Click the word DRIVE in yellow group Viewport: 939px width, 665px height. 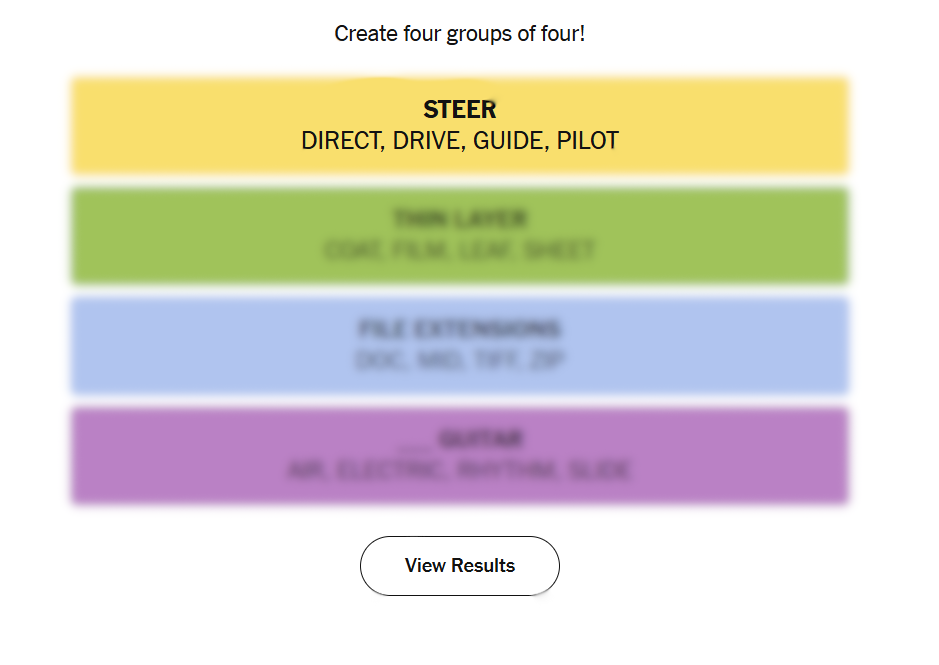[x=427, y=141]
